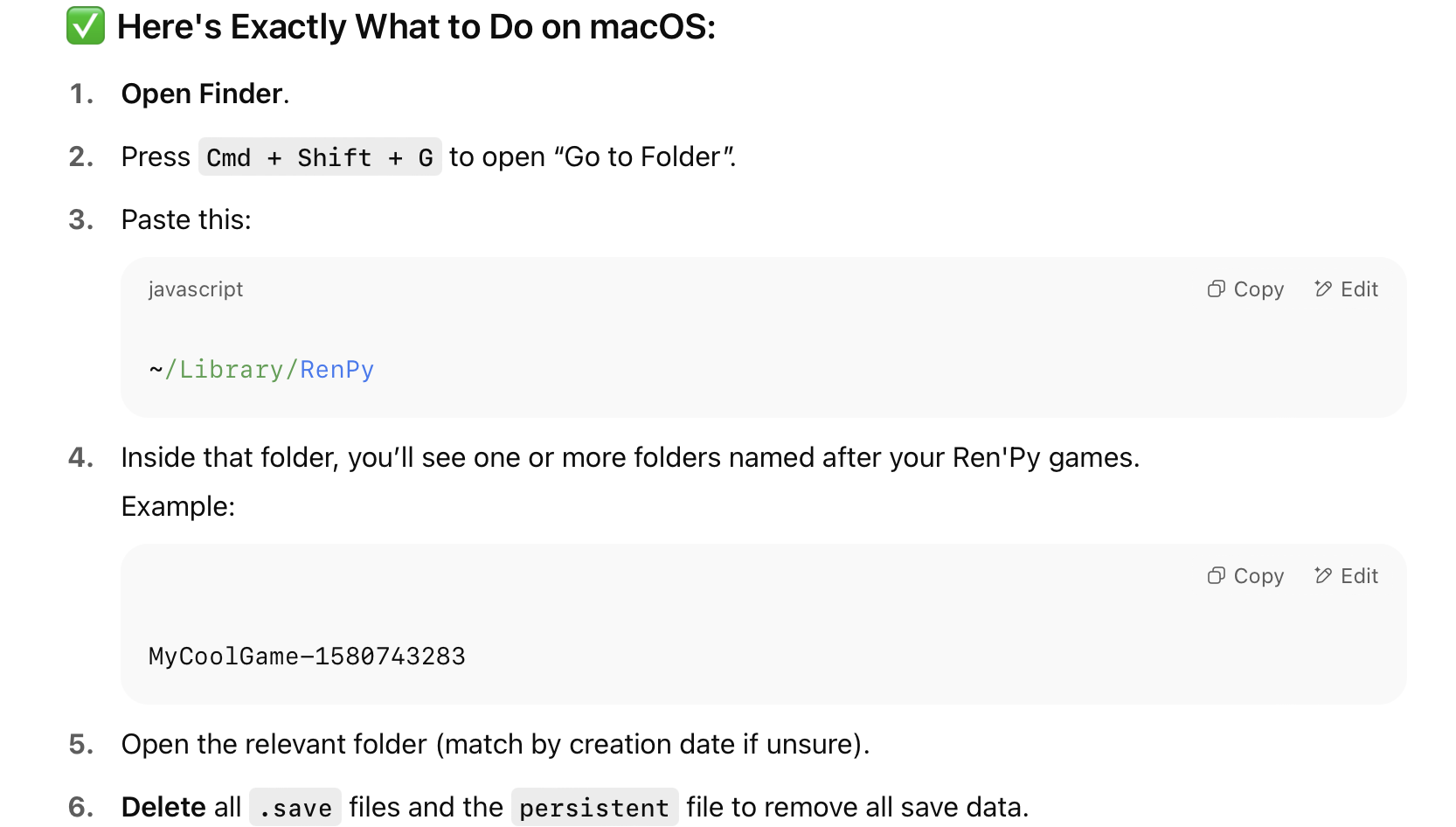
Task: Click the ".save" inline code chip
Action: 295,808
